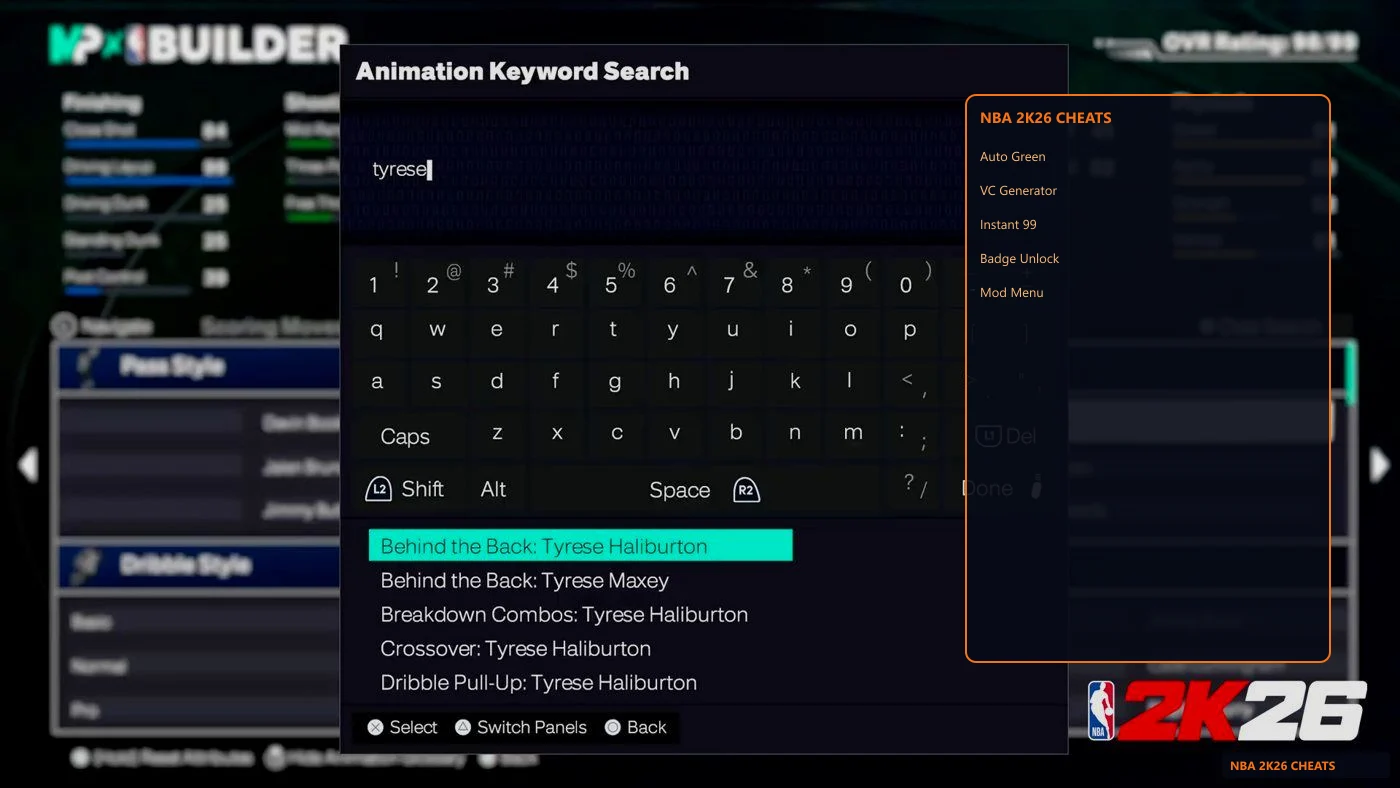Click the Back button label
This screenshot has height=788, width=1400.
pyautogui.click(x=646, y=728)
